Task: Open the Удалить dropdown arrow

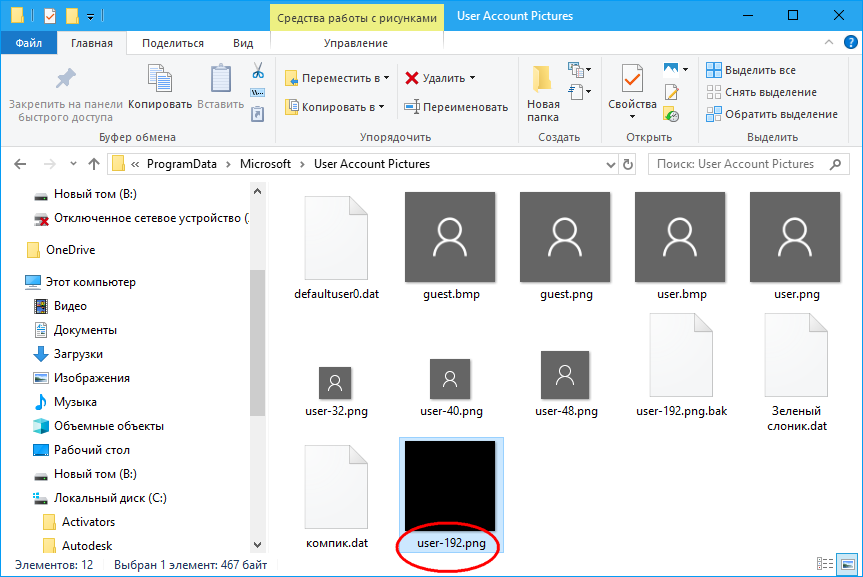Action: click(473, 78)
